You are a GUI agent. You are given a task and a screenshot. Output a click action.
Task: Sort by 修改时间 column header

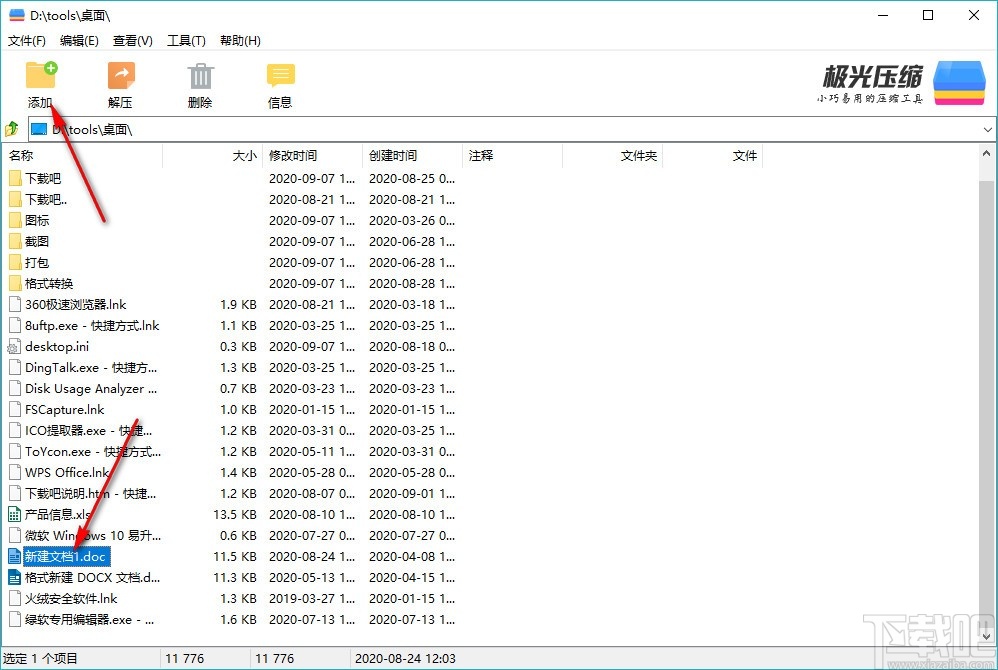tap(312, 155)
